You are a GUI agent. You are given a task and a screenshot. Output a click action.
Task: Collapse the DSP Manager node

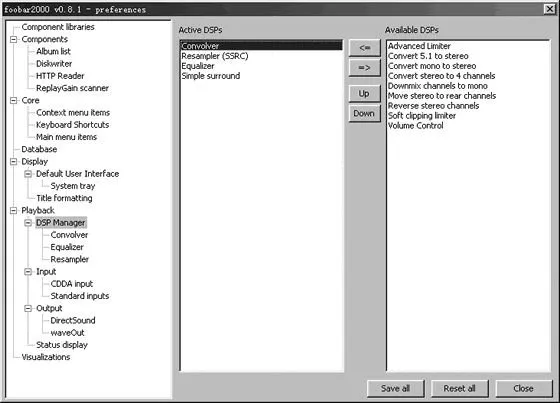[x=28, y=223]
